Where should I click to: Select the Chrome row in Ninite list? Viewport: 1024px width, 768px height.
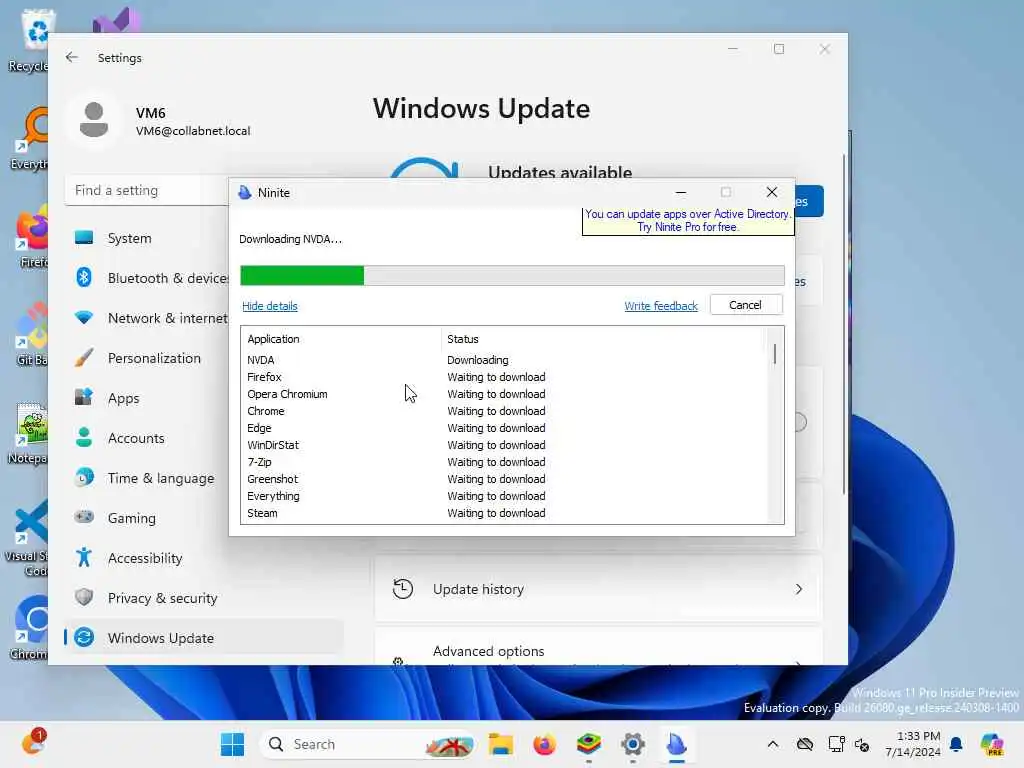click(503, 411)
